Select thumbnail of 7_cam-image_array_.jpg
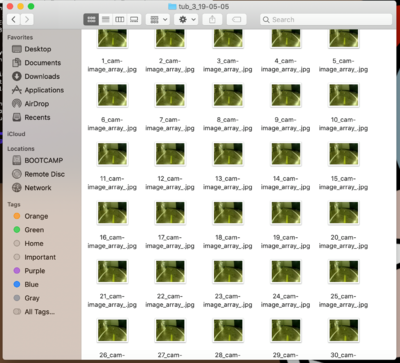Image resolution: width=400 pixels, height=363 pixels. click(170, 95)
